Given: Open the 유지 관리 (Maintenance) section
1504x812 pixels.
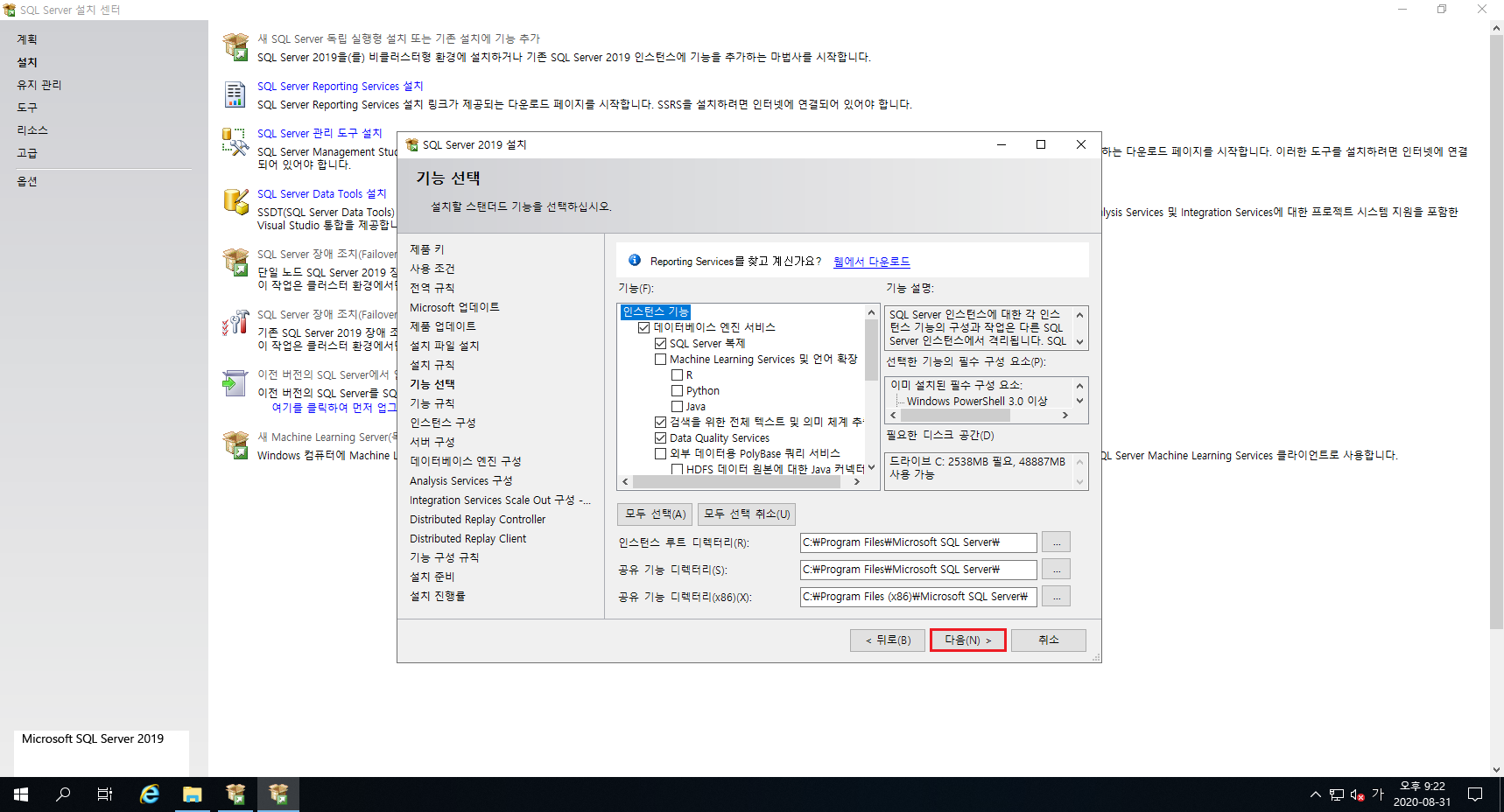Looking at the screenshot, I should [39, 85].
